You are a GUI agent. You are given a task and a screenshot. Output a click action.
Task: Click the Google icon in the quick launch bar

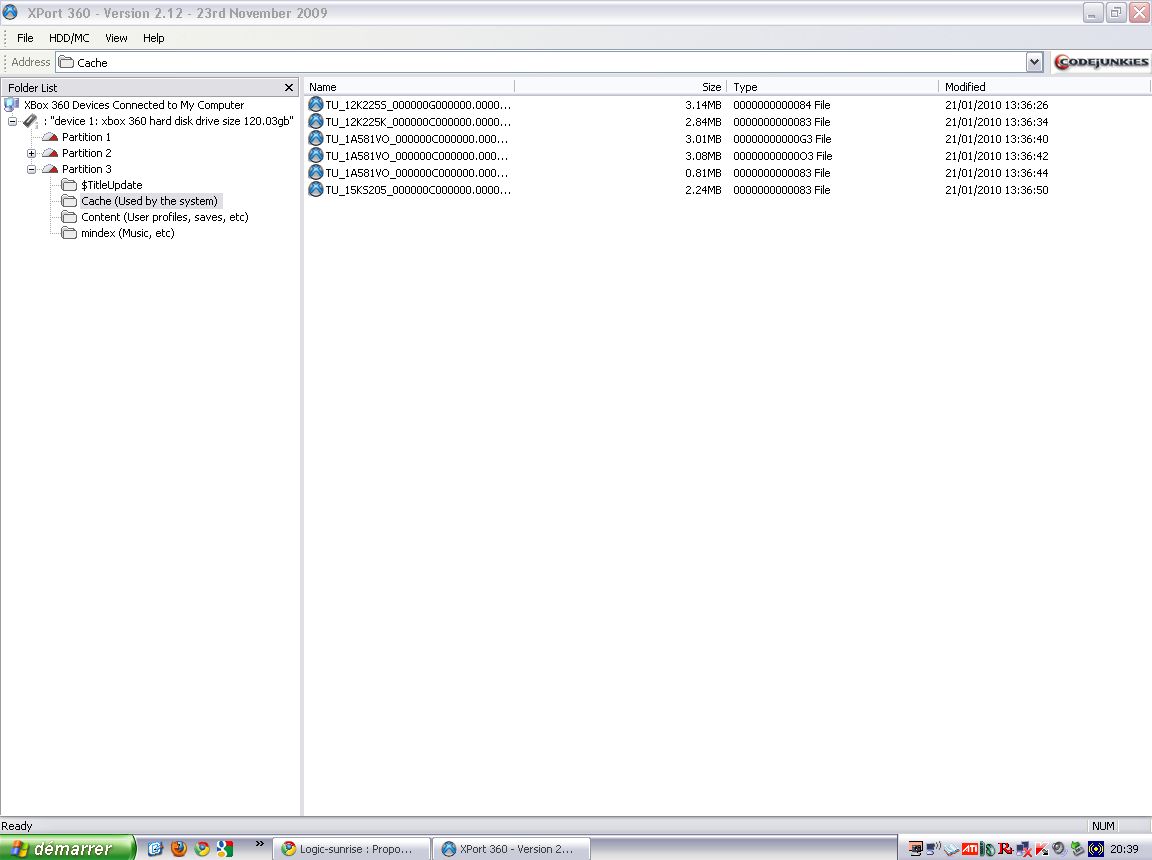tap(225, 848)
